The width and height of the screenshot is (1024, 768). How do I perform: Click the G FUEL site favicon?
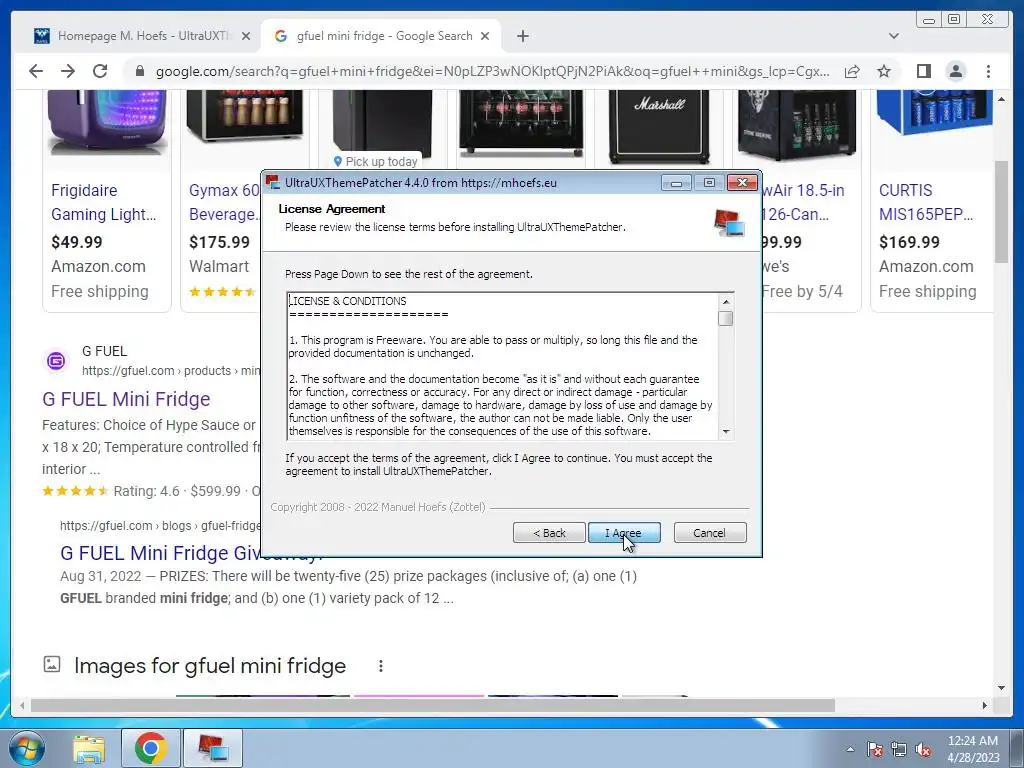pos(56,360)
